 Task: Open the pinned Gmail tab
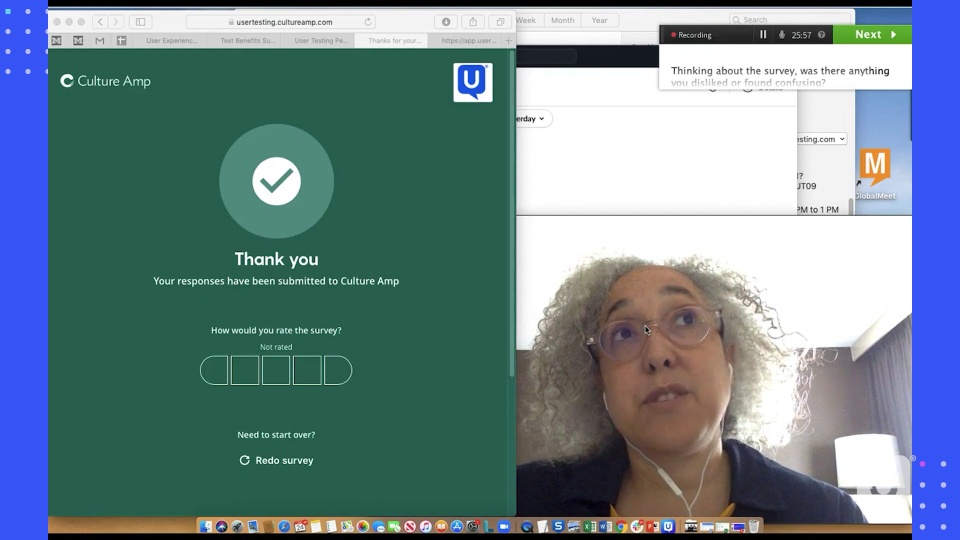[100, 40]
